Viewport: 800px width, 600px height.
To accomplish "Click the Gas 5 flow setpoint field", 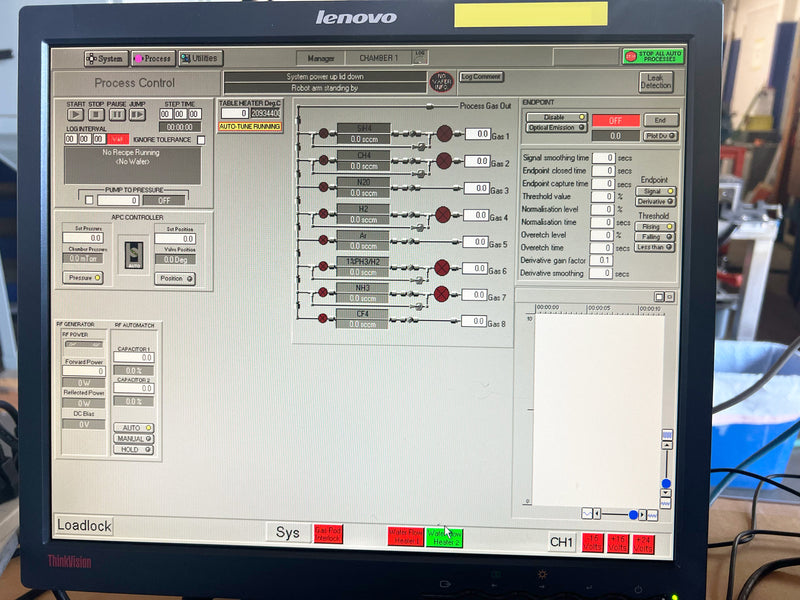I will point(476,242).
